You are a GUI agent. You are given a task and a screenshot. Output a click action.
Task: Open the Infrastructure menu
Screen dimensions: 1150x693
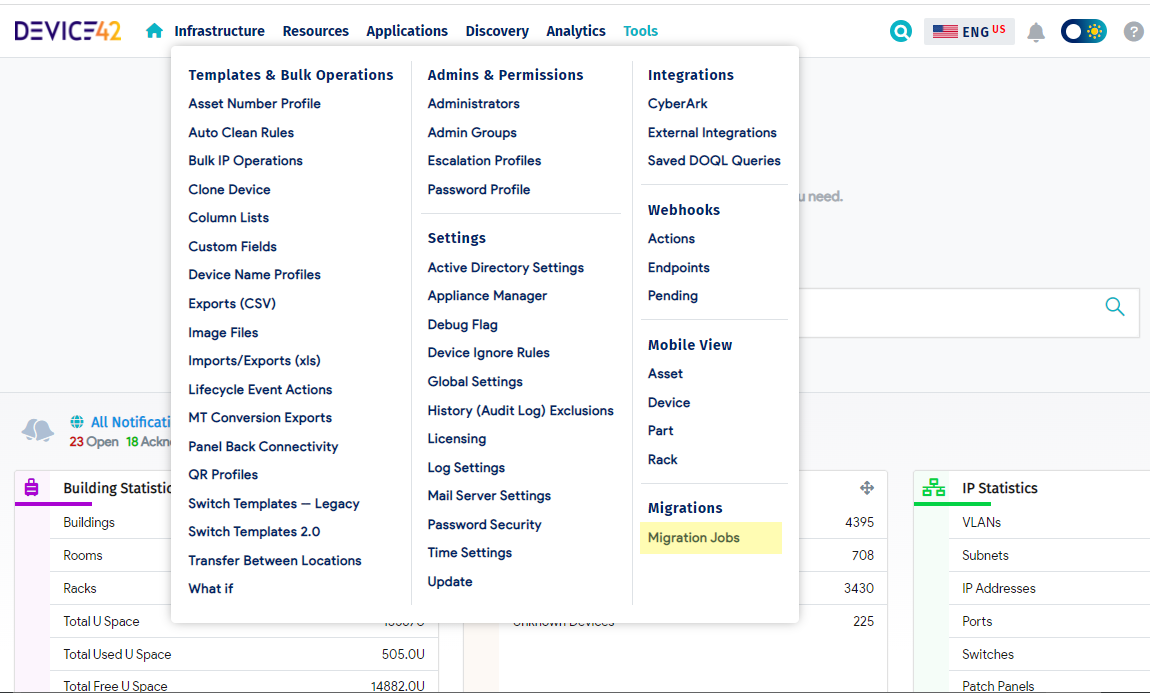pos(219,31)
